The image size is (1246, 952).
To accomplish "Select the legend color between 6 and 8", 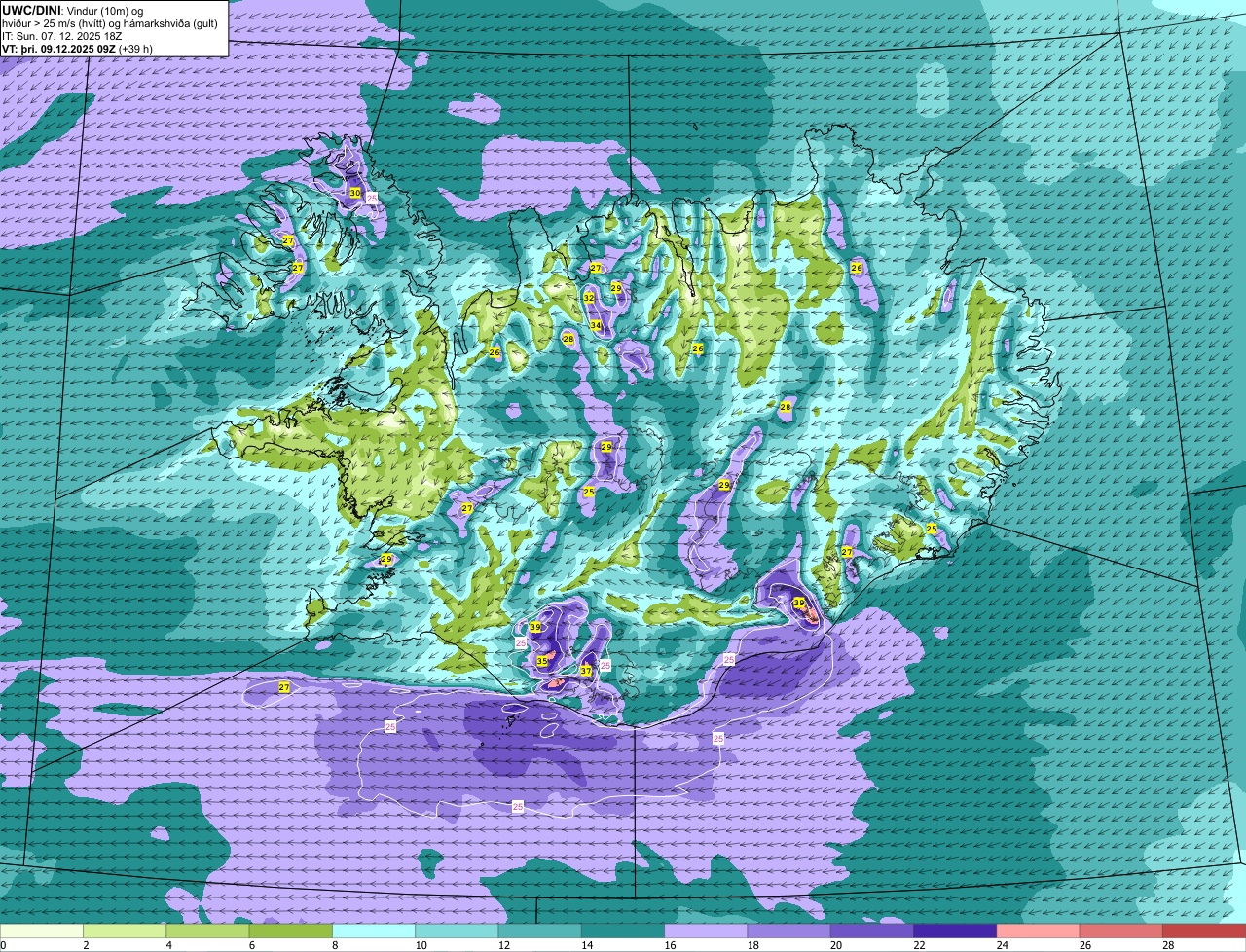I will (290, 932).
